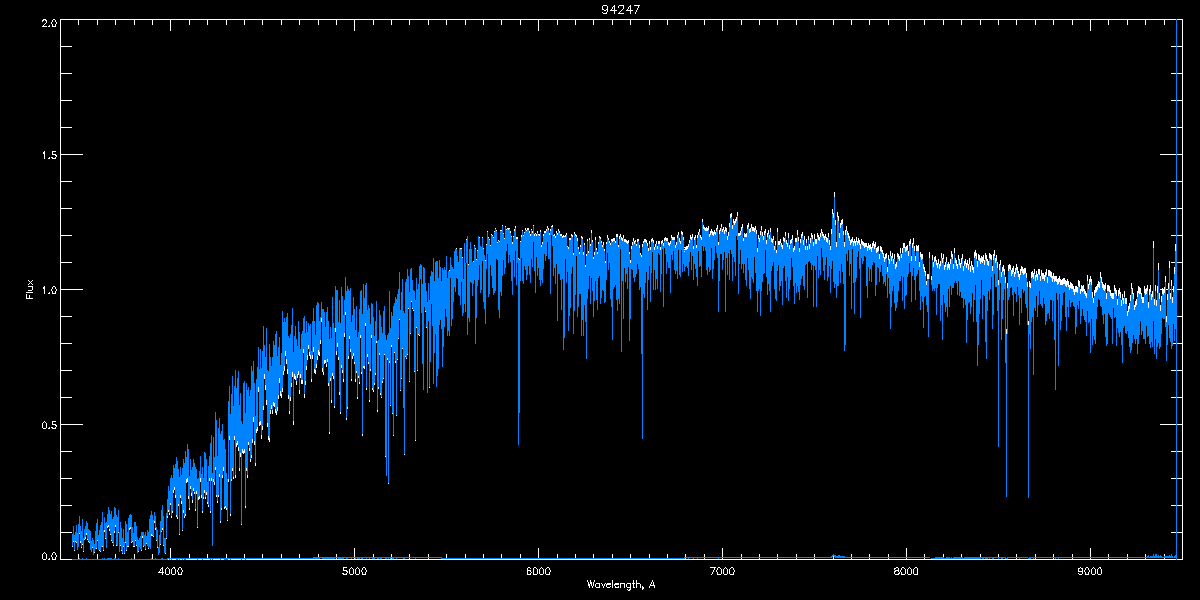Viewport: 1200px width, 600px height.
Task: Select the 9000 x-axis tick label
Action: [1090, 572]
